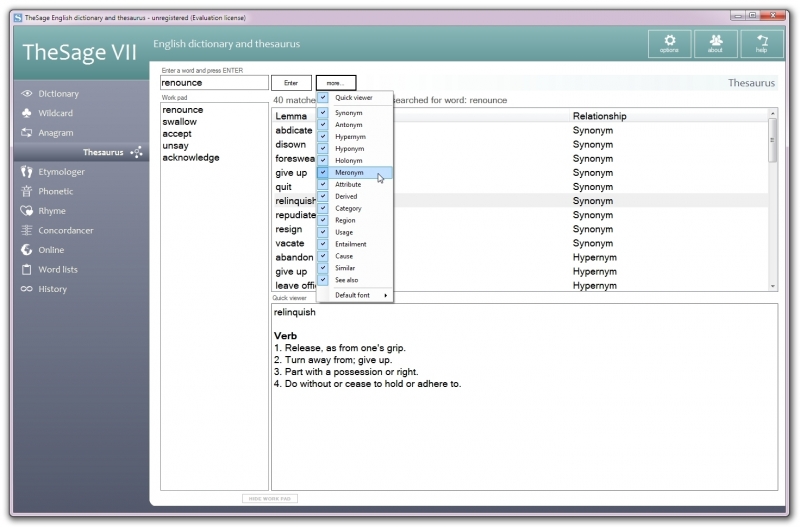The width and height of the screenshot is (800, 527).
Task: Uncheck the Meronym checkbox
Action: (x=323, y=172)
